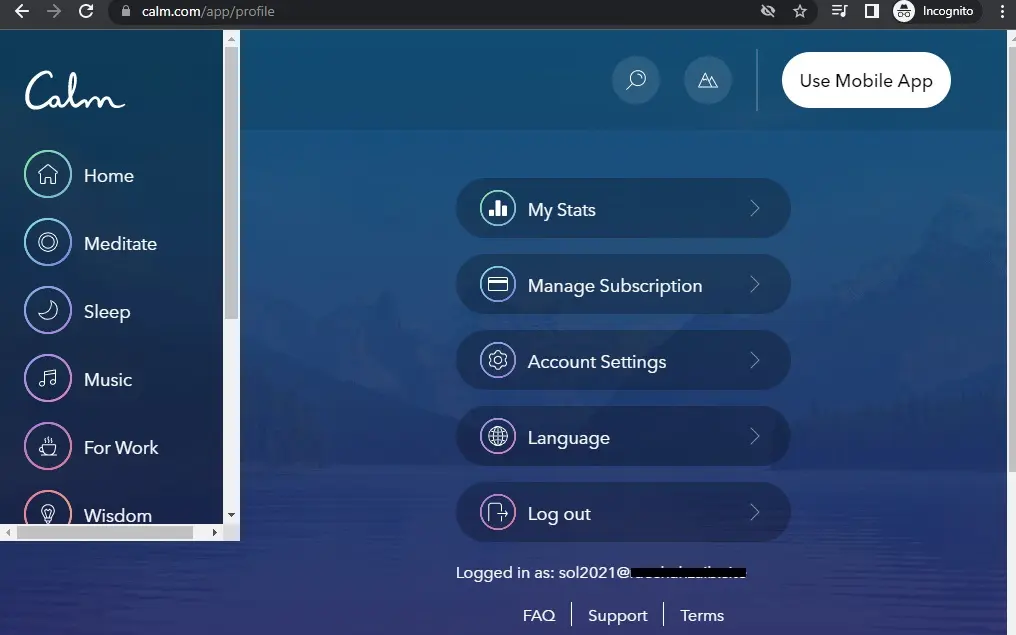The height and width of the screenshot is (635, 1016).
Task: Open the For Work coffee cup icon
Action: tap(48, 446)
